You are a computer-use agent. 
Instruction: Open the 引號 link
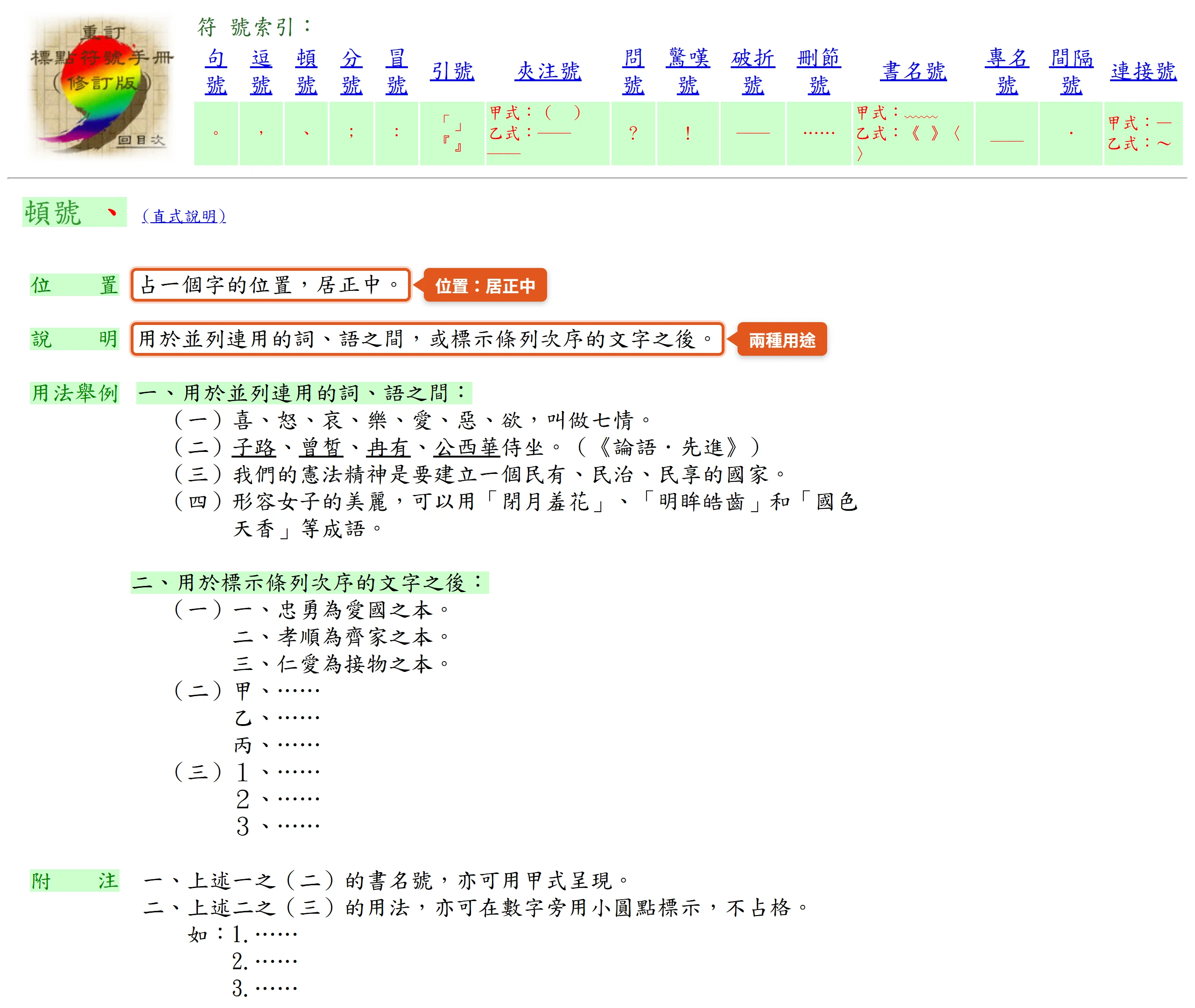452,71
